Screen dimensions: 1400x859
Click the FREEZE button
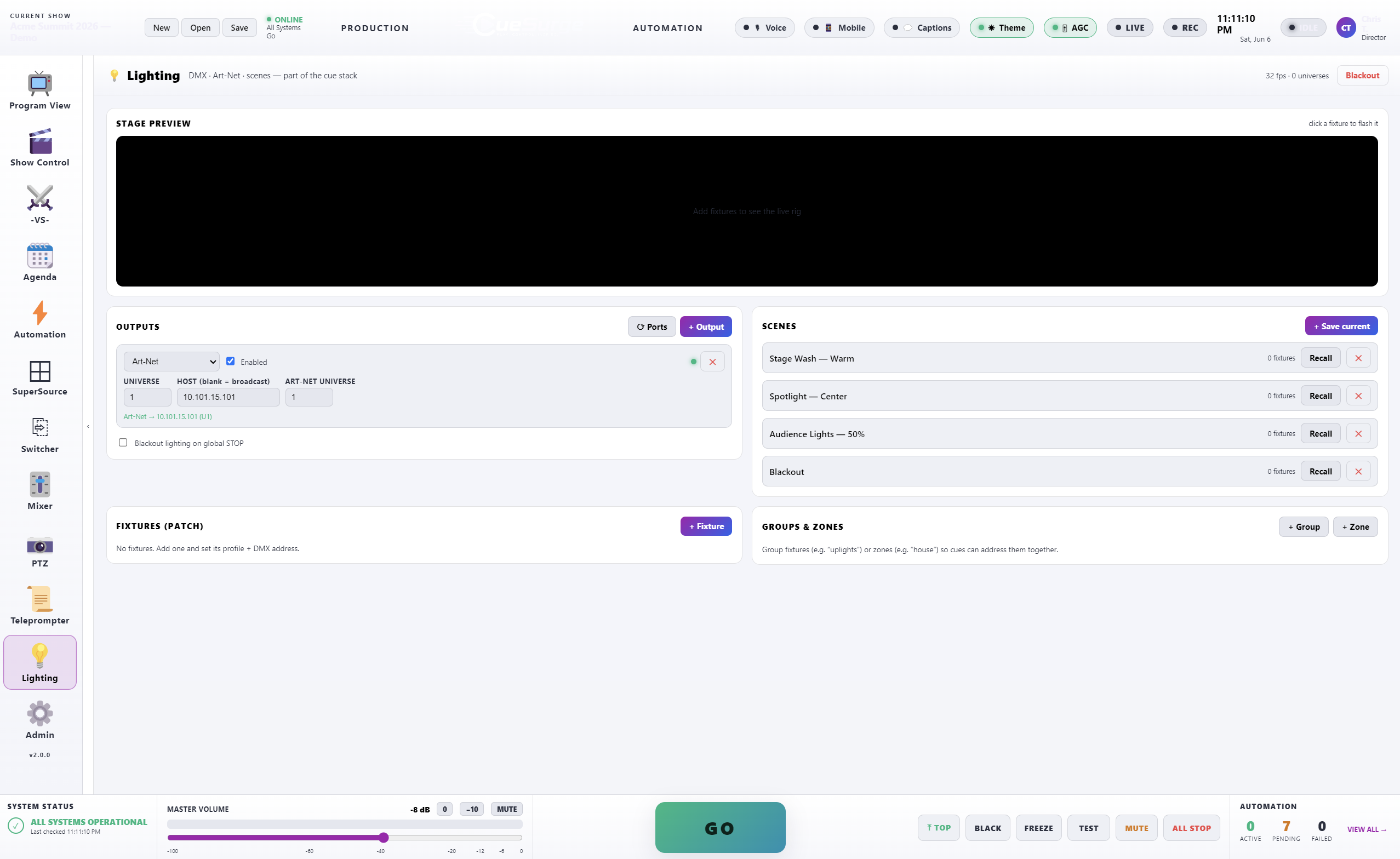[x=1039, y=828]
